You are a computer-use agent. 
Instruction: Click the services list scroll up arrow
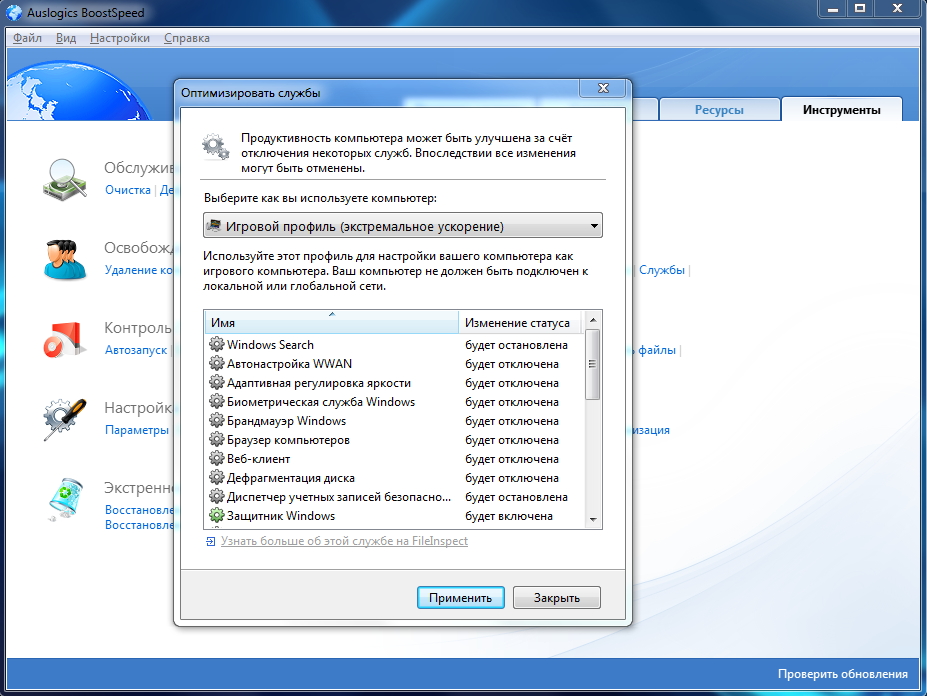click(x=593, y=320)
